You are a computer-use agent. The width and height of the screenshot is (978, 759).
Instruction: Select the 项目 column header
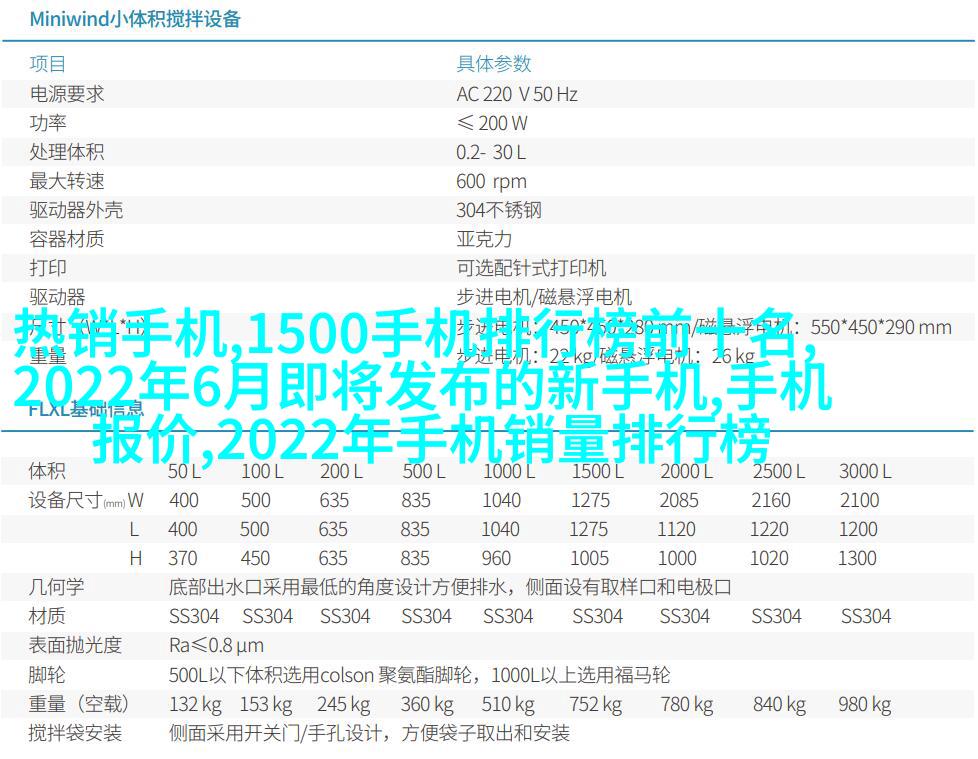click(x=47, y=64)
